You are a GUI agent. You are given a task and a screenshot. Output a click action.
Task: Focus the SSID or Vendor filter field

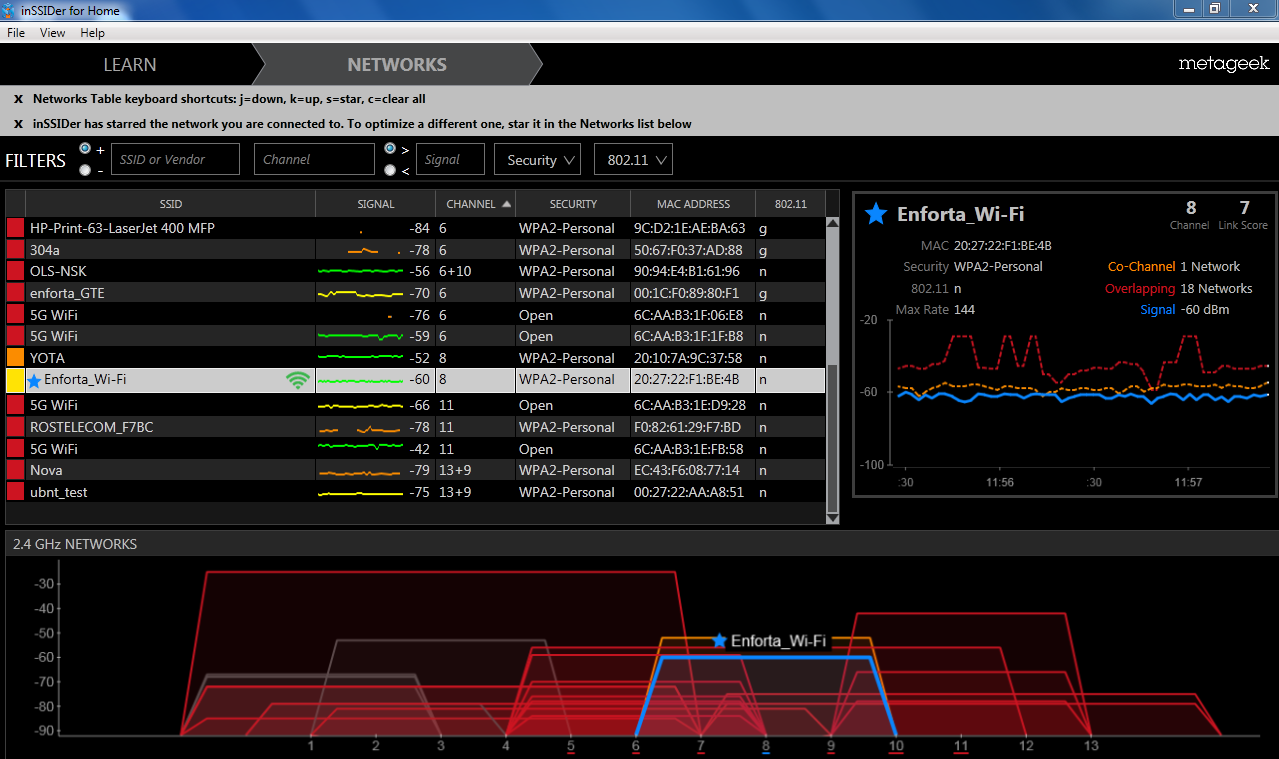pos(175,160)
